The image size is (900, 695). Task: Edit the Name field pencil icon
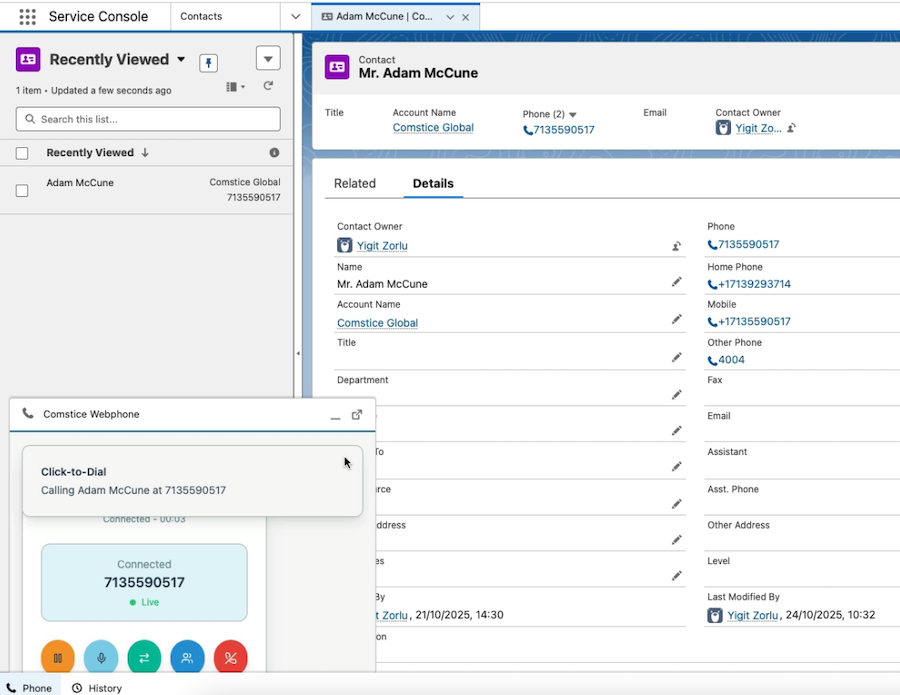pyautogui.click(x=676, y=283)
